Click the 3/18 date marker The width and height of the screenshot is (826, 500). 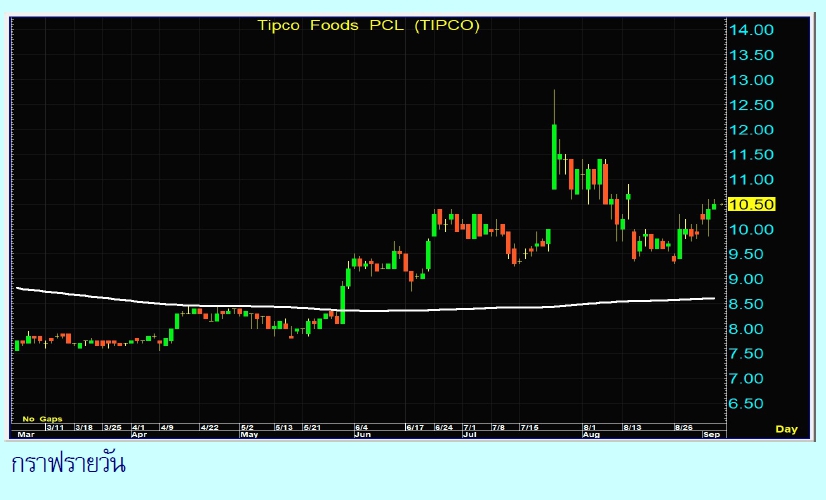pos(84,427)
